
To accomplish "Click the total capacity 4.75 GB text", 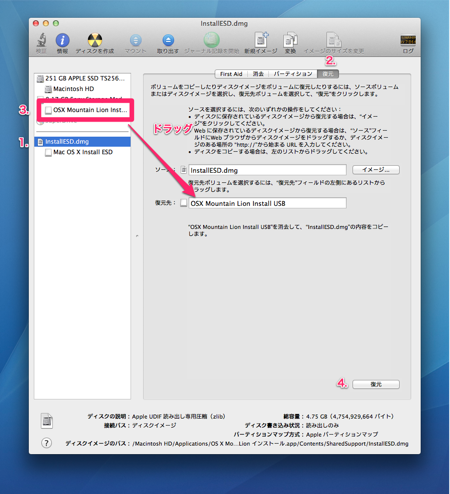I will tap(349, 416).
